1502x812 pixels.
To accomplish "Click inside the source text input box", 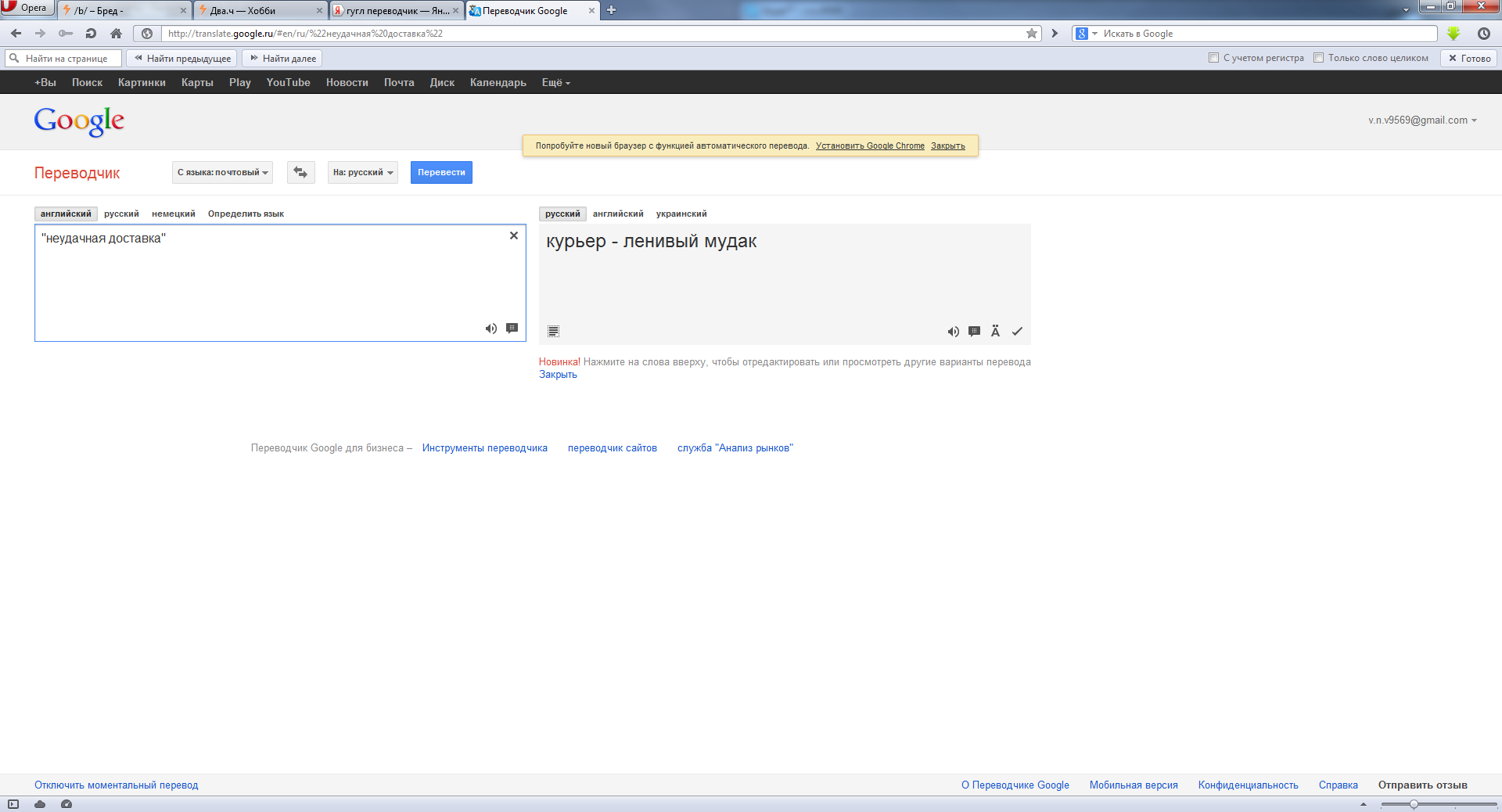I will pyautogui.click(x=266, y=282).
